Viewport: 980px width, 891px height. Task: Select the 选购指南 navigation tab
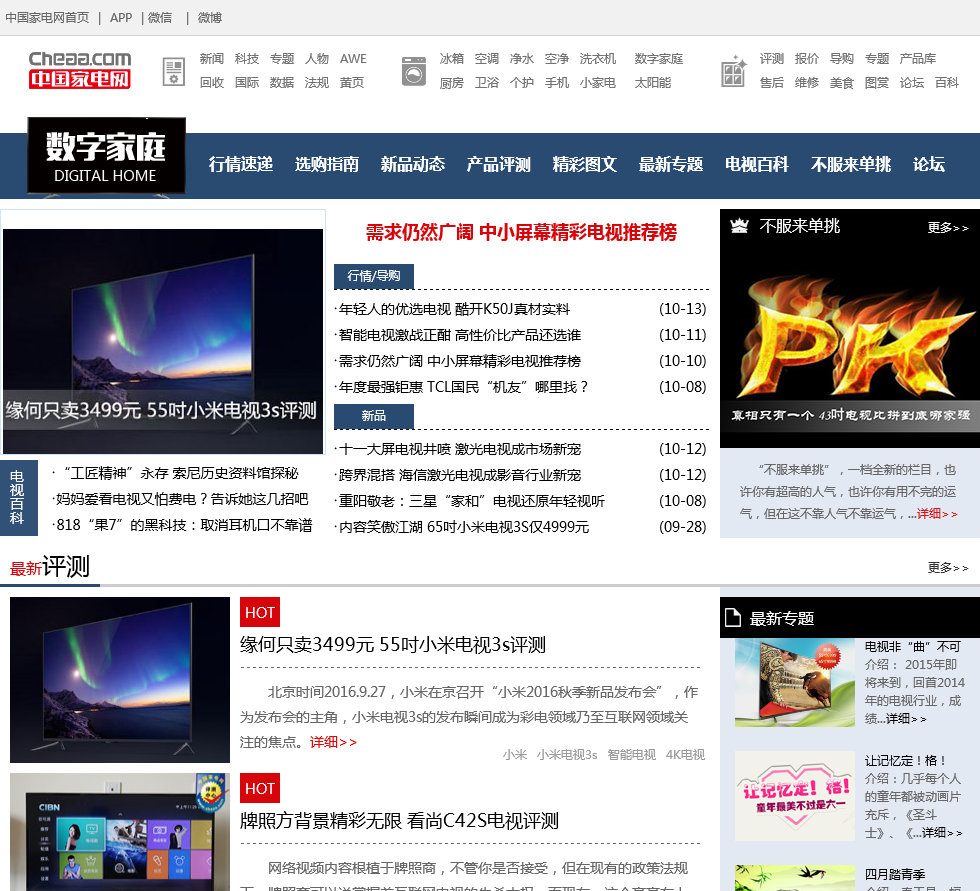(327, 164)
